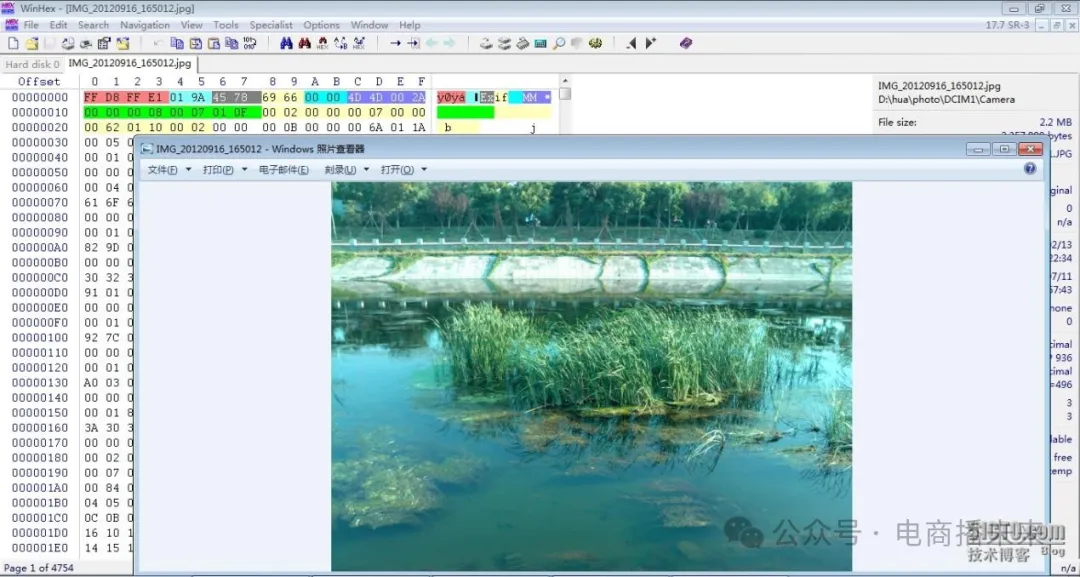Expand the 打印(P) dropdown menu

(x=223, y=170)
